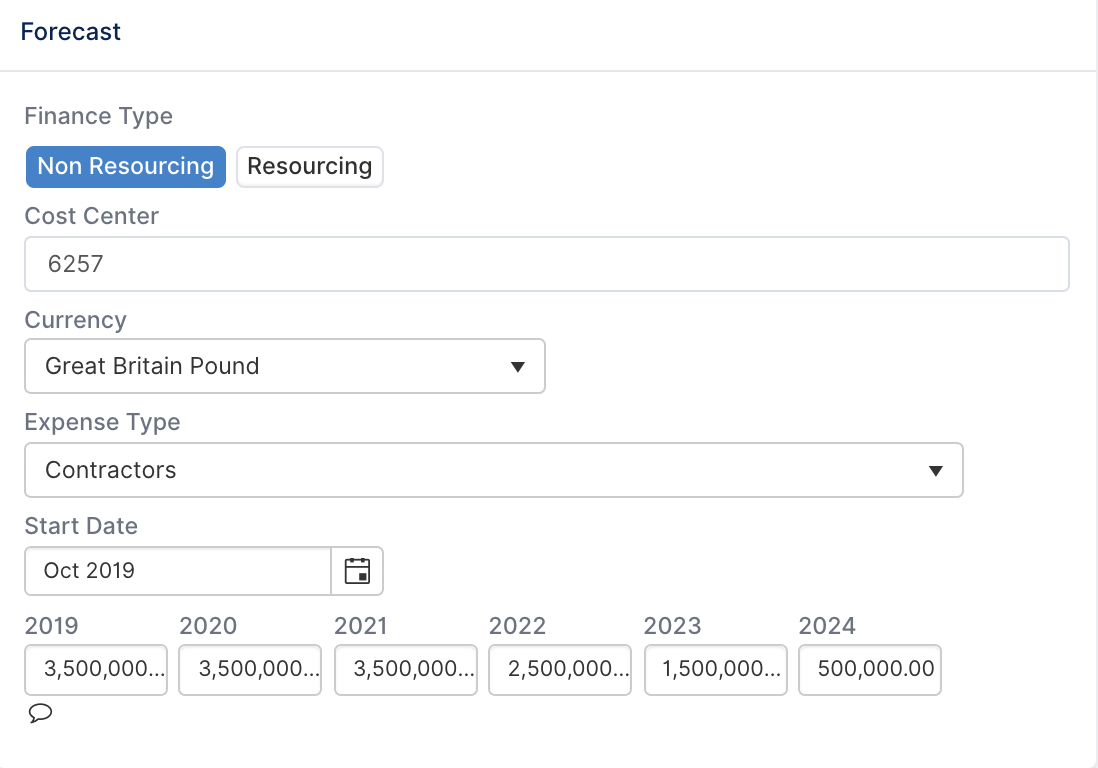Screen dimensions: 1098x768
Task: Click the Forecast panel heading
Action: [x=71, y=32]
